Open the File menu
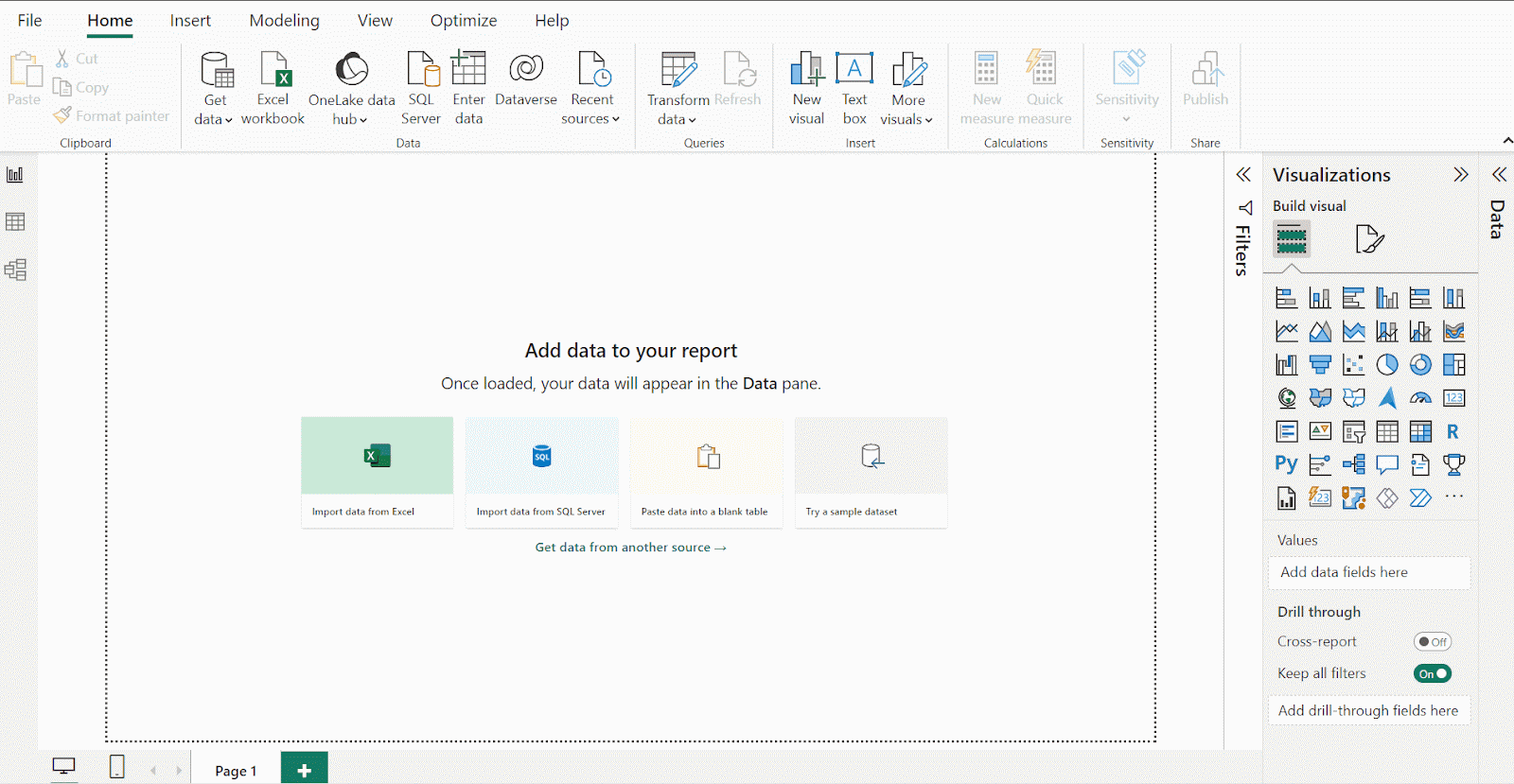1514x784 pixels. [30, 21]
